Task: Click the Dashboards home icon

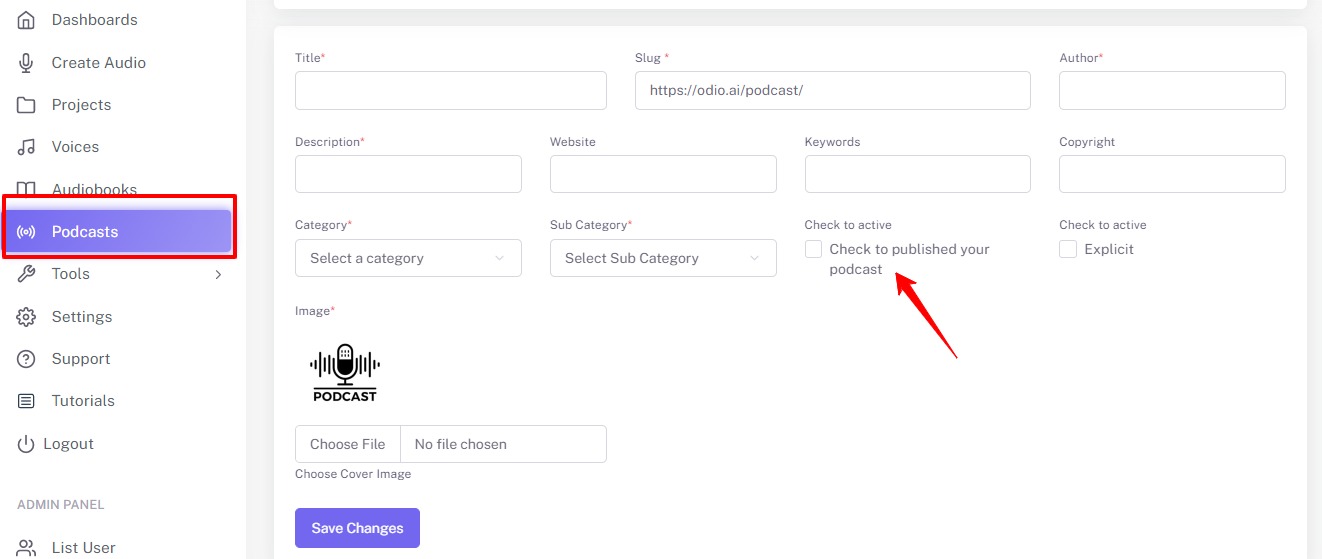Action: [x=27, y=20]
